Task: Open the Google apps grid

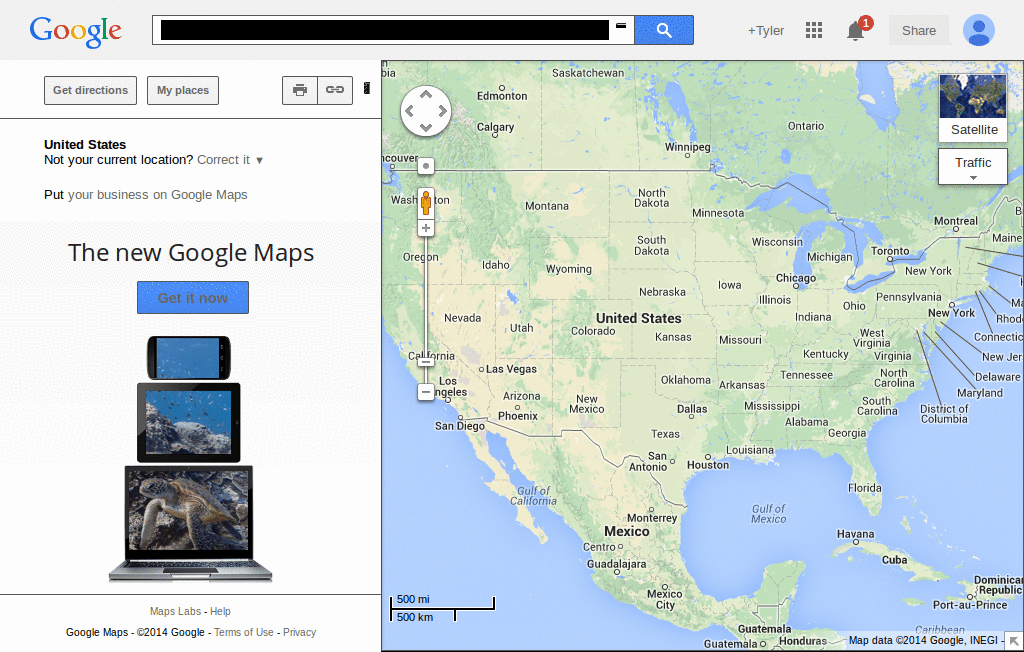Action: (814, 30)
